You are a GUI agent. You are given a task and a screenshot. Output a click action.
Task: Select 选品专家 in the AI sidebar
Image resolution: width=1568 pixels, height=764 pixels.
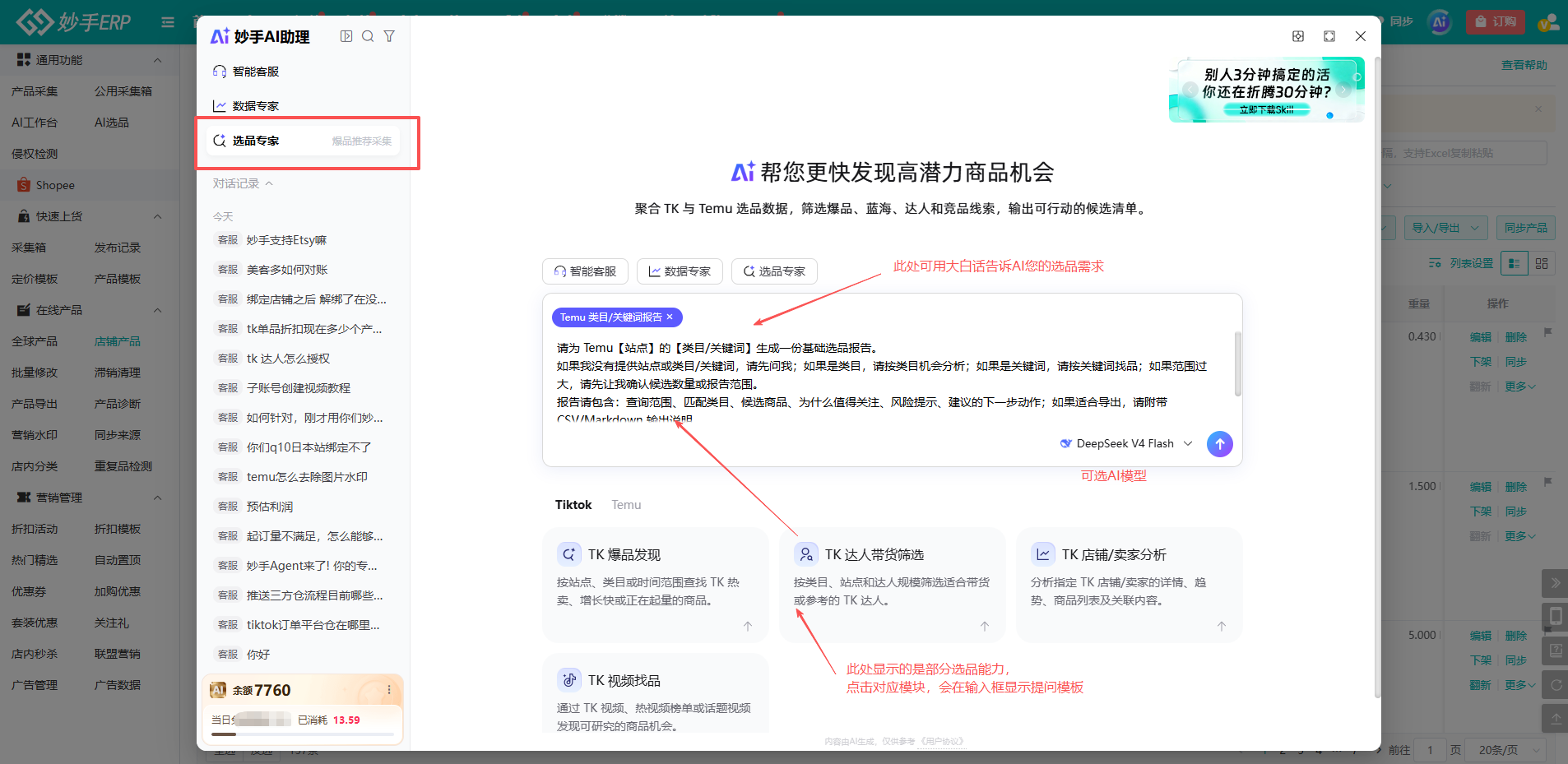click(303, 141)
